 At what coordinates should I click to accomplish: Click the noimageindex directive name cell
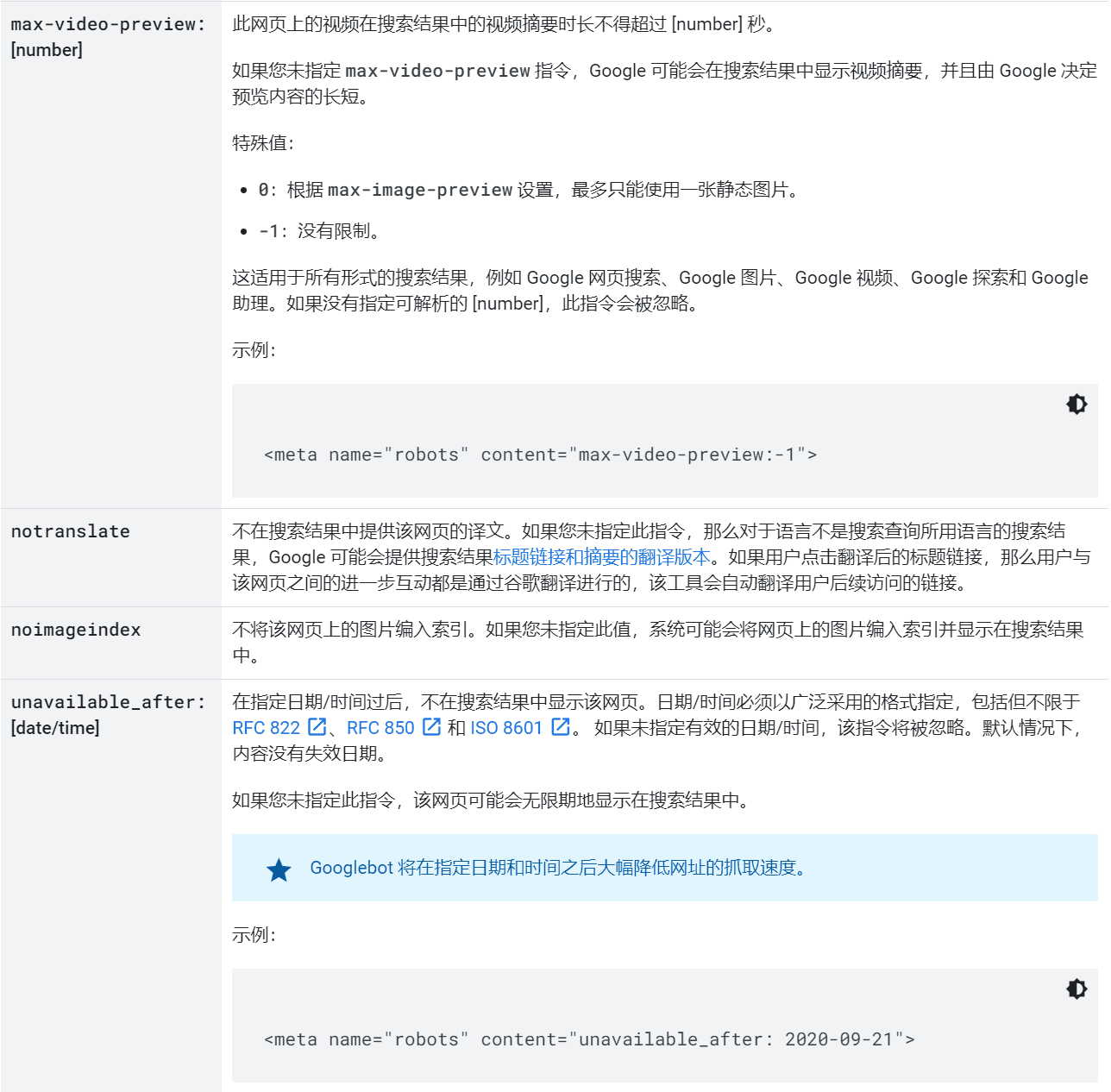[75, 631]
